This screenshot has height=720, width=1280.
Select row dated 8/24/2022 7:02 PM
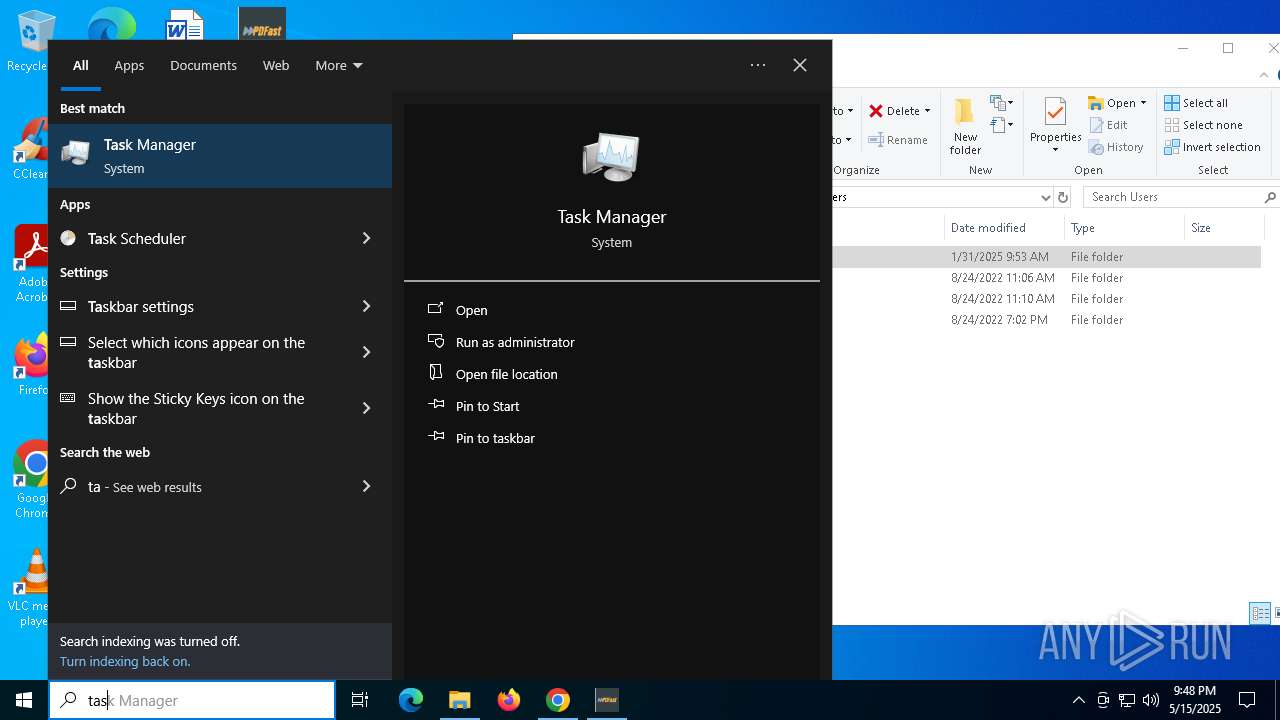[1046, 320]
